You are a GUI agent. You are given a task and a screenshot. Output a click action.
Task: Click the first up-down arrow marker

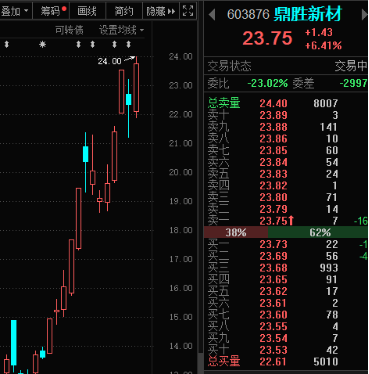[6, 44]
